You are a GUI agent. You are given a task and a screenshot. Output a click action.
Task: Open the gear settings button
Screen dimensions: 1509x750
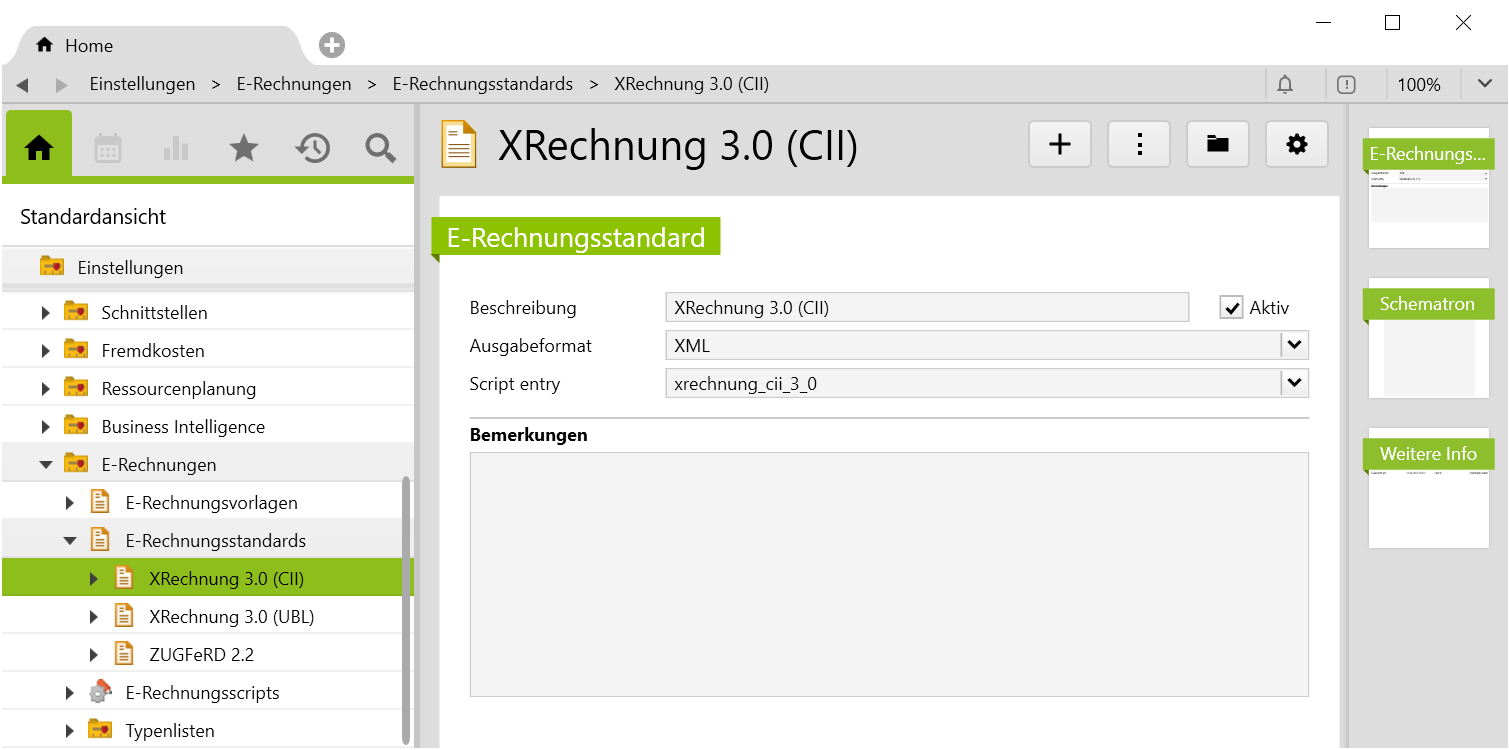tap(1297, 145)
